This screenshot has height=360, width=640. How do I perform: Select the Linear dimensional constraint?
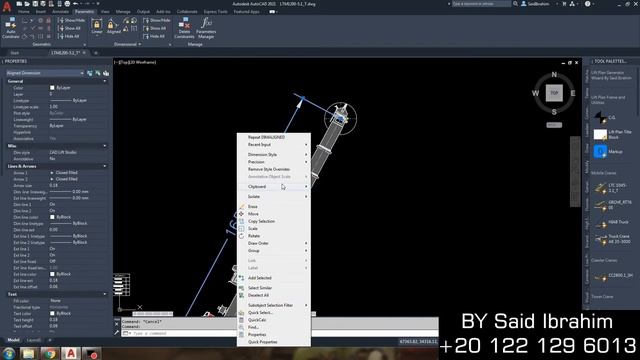97,27
